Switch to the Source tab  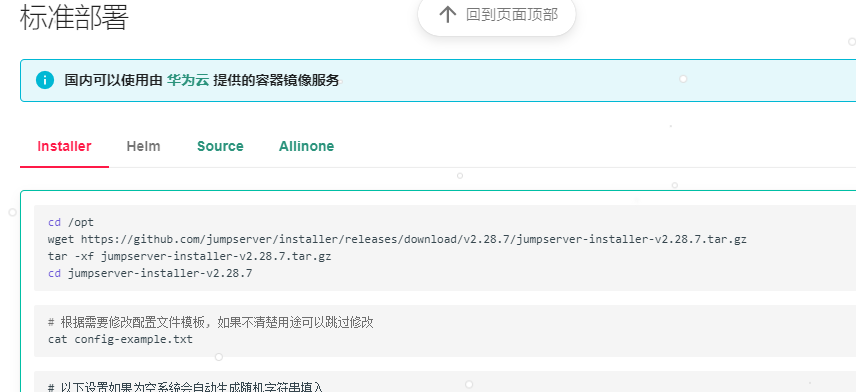click(x=220, y=146)
